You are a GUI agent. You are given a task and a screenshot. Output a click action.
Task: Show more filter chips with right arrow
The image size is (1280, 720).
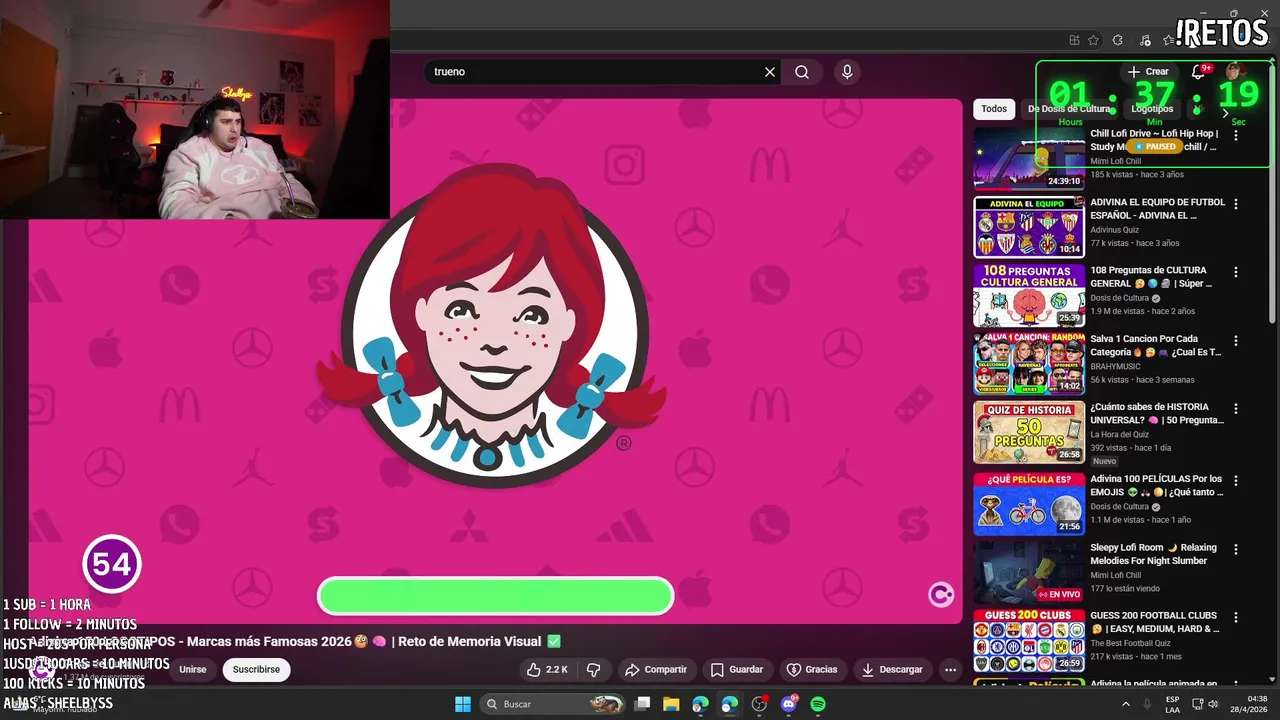pyautogui.click(x=1225, y=113)
